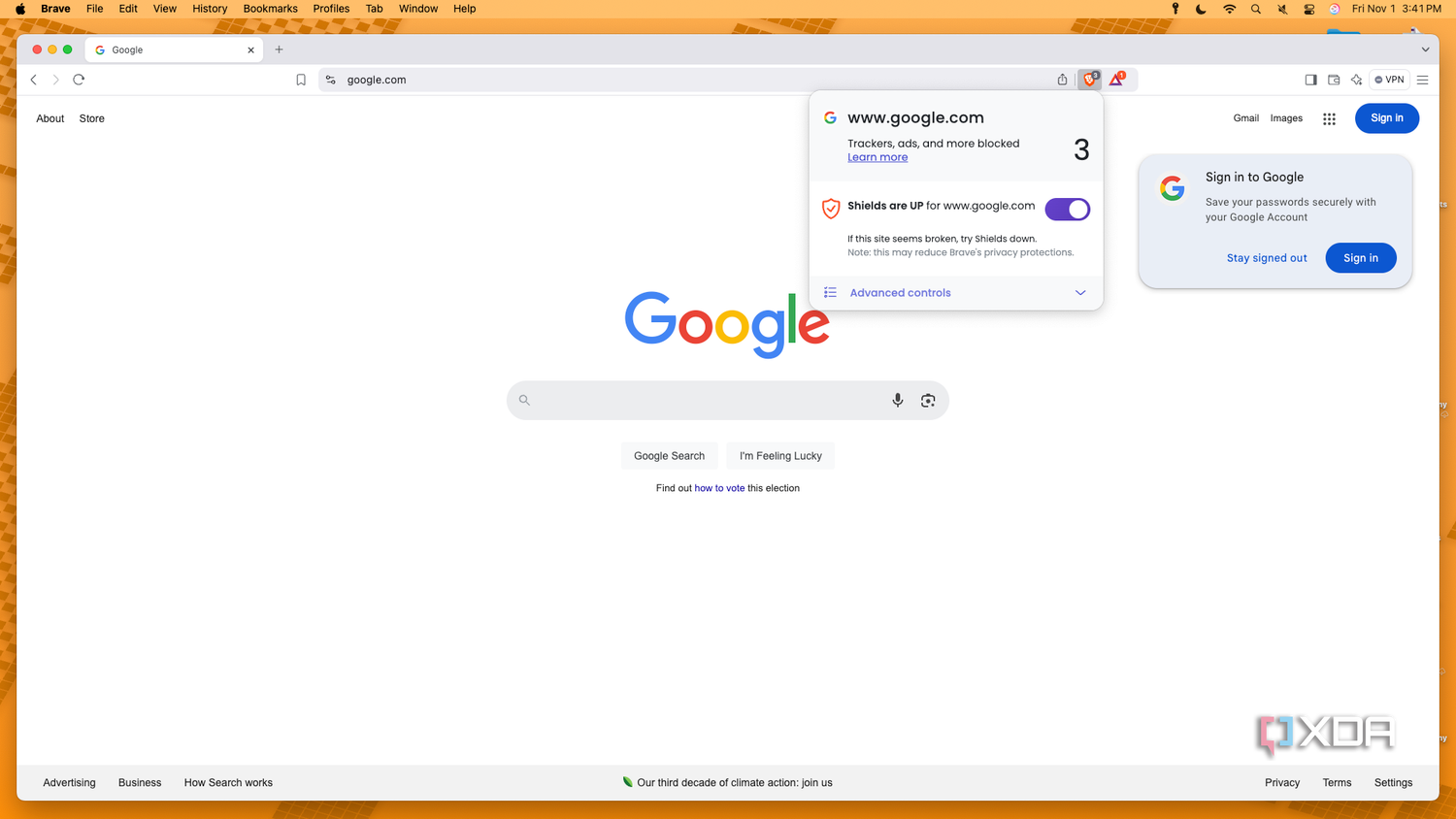Open the Bookmarks menu
This screenshot has width=1456, height=819.
tap(270, 9)
